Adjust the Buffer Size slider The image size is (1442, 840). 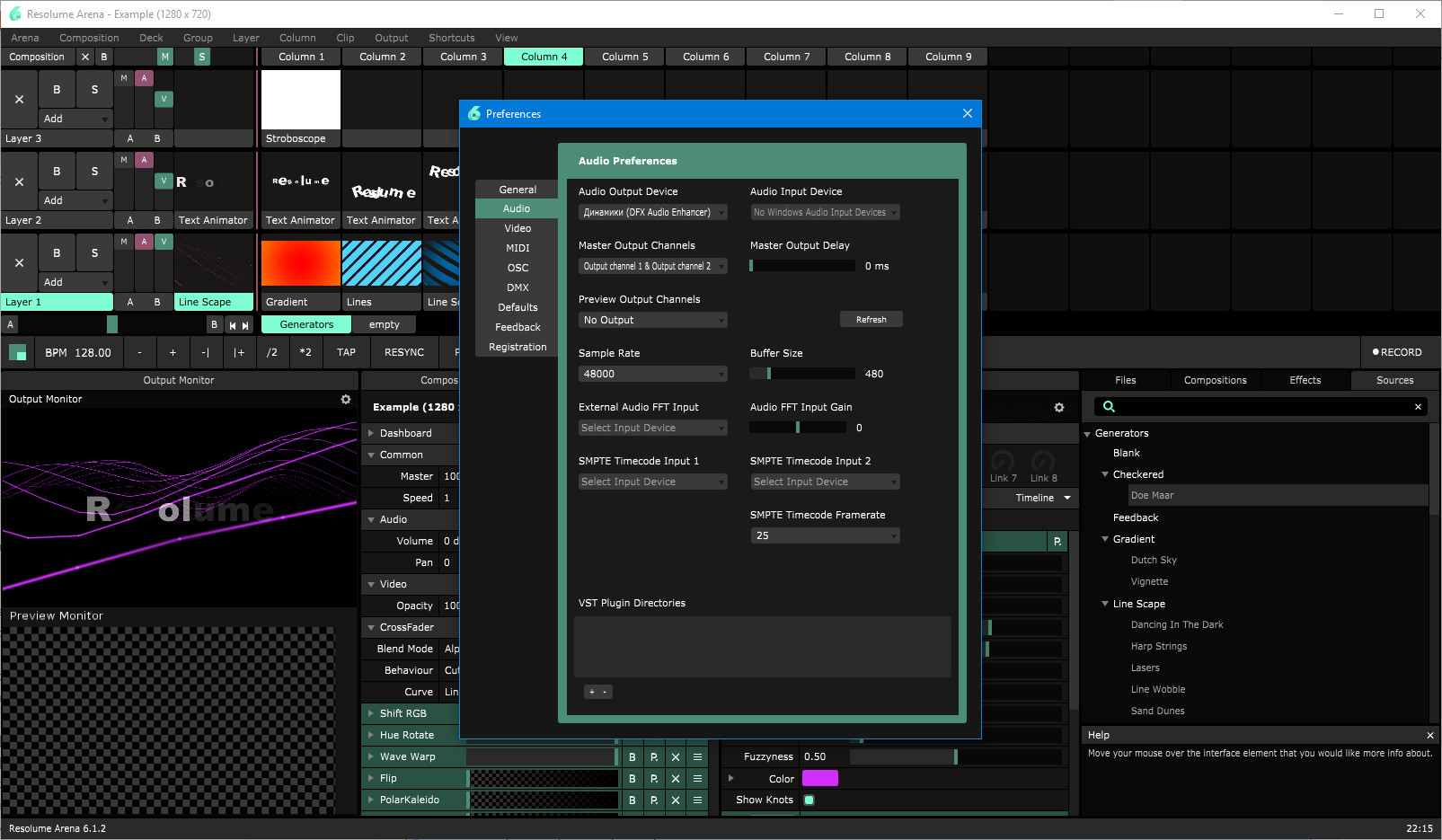[x=802, y=375]
